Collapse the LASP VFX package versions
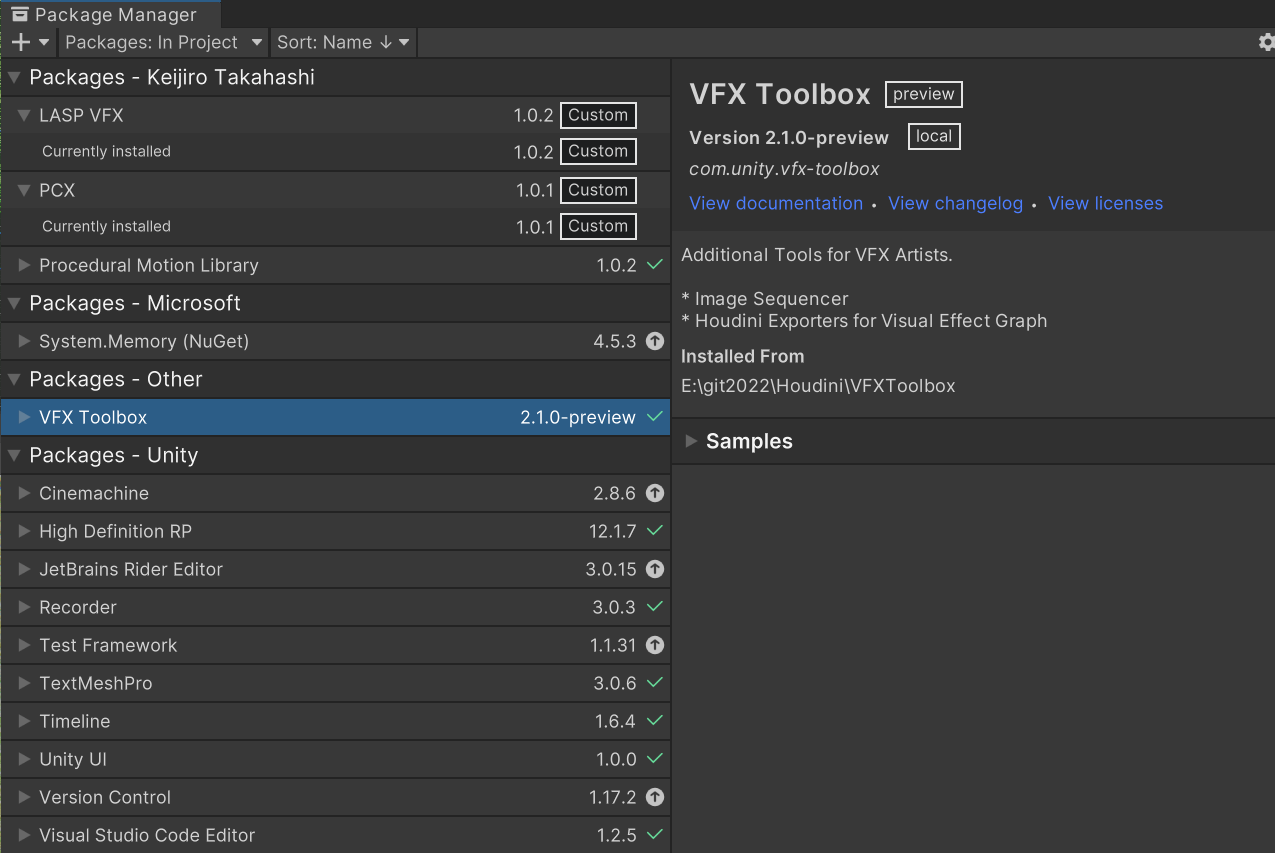Viewport: 1275px width, 853px height. (x=25, y=116)
